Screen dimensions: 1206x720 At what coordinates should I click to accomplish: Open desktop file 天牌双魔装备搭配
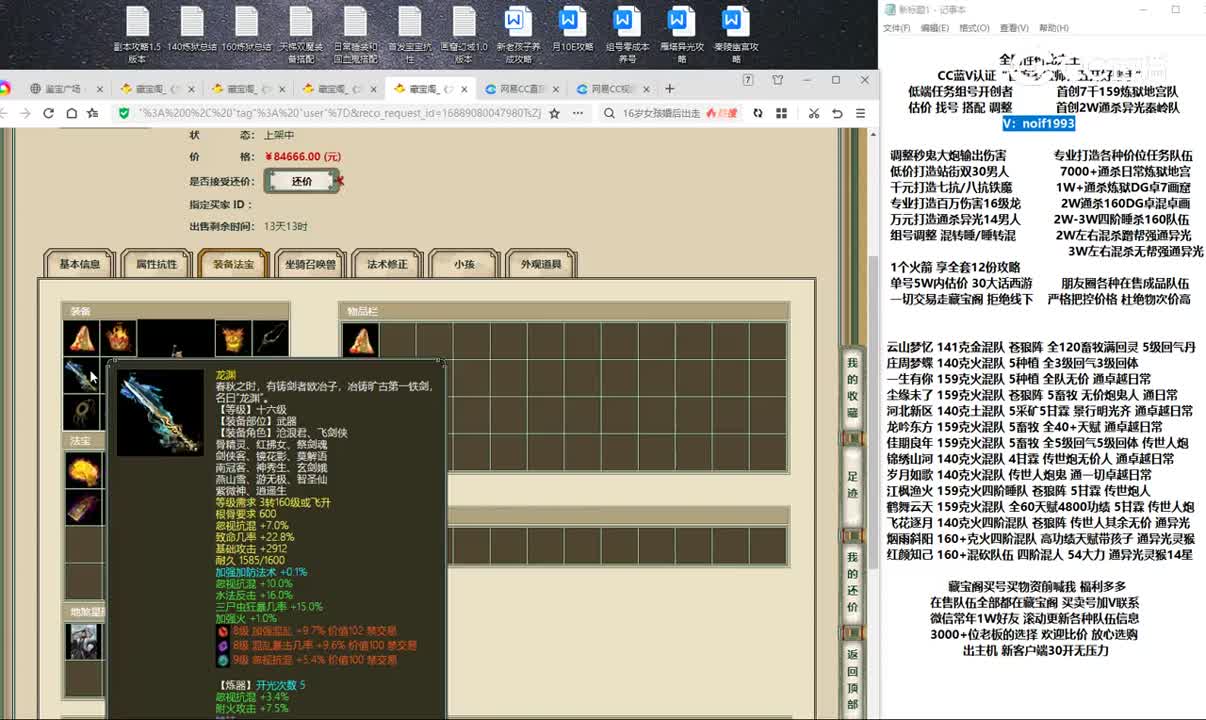tap(301, 34)
